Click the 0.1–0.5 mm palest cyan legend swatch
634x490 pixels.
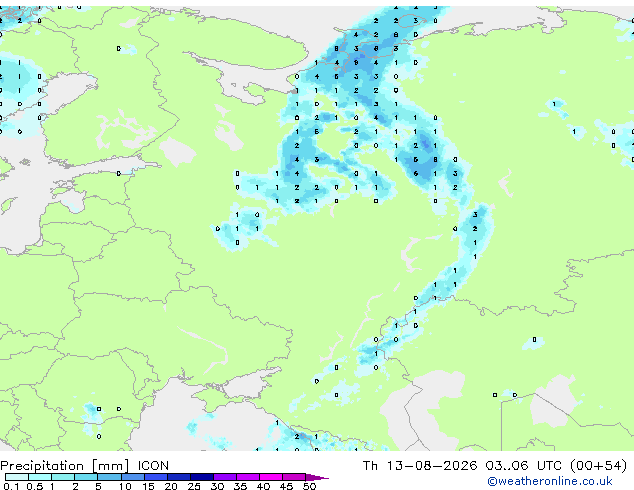pos(17,477)
